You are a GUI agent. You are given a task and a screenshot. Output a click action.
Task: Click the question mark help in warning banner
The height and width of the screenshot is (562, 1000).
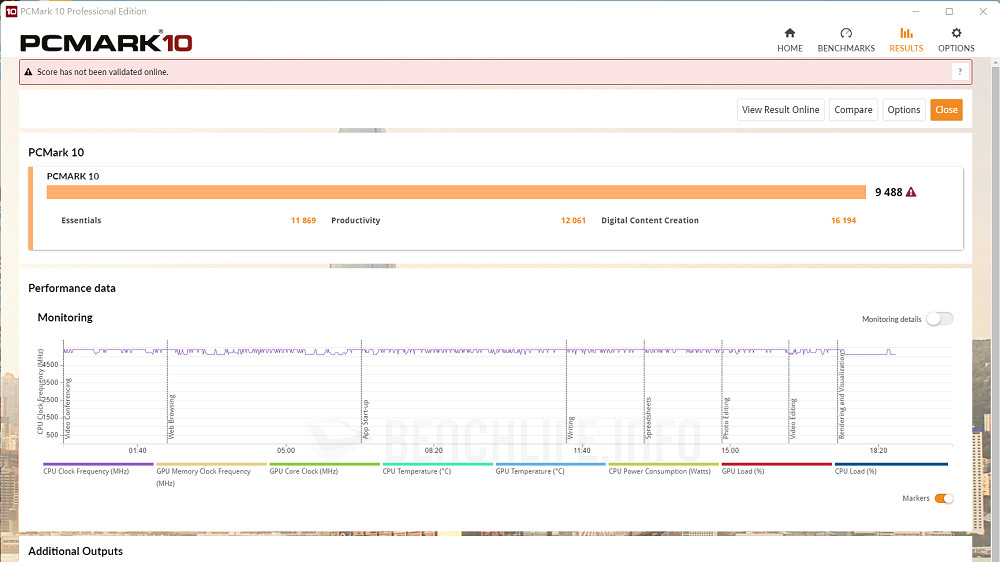point(959,72)
